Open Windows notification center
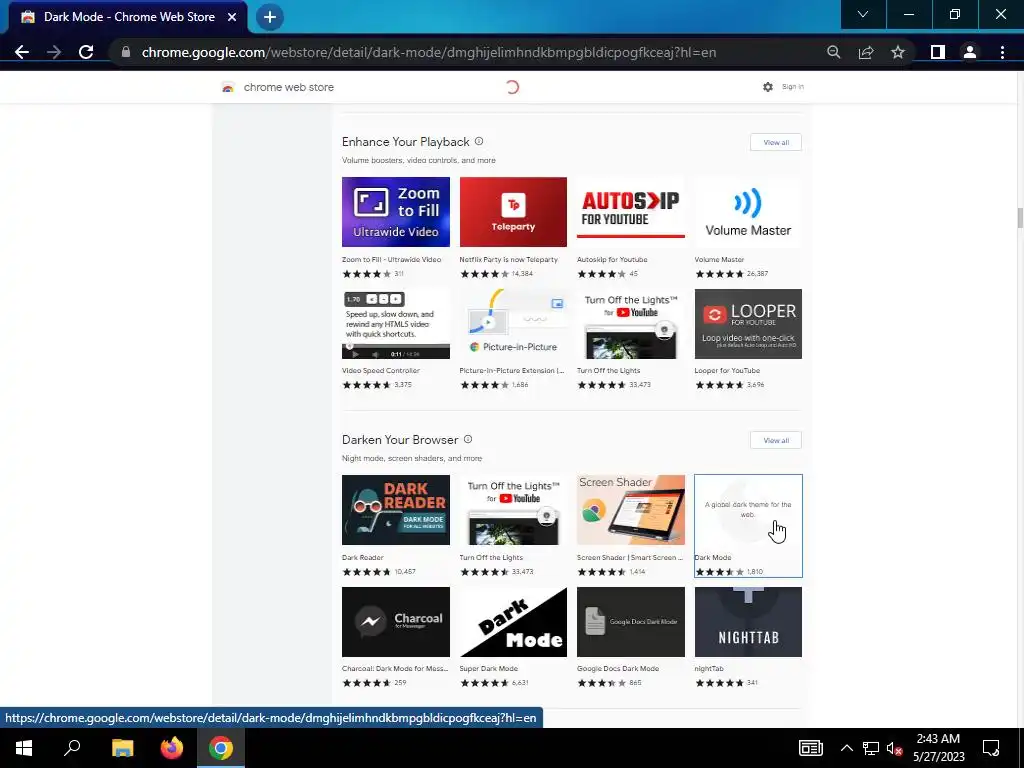The width and height of the screenshot is (1024, 768). pyautogui.click(x=991, y=748)
